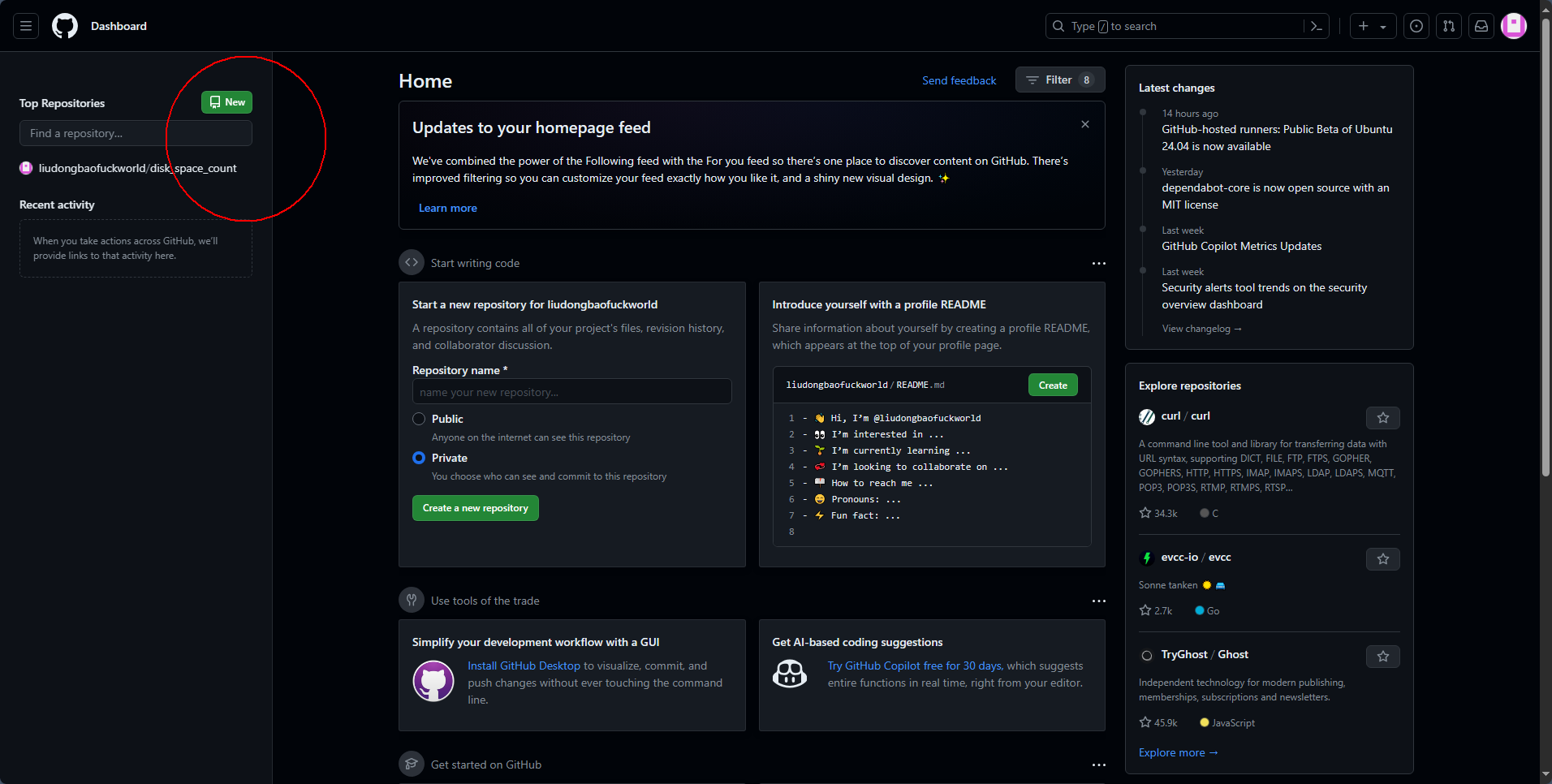Click the curl stargazers count 34.3k
This screenshot has width=1552, height=784.
click(1158, 513)
